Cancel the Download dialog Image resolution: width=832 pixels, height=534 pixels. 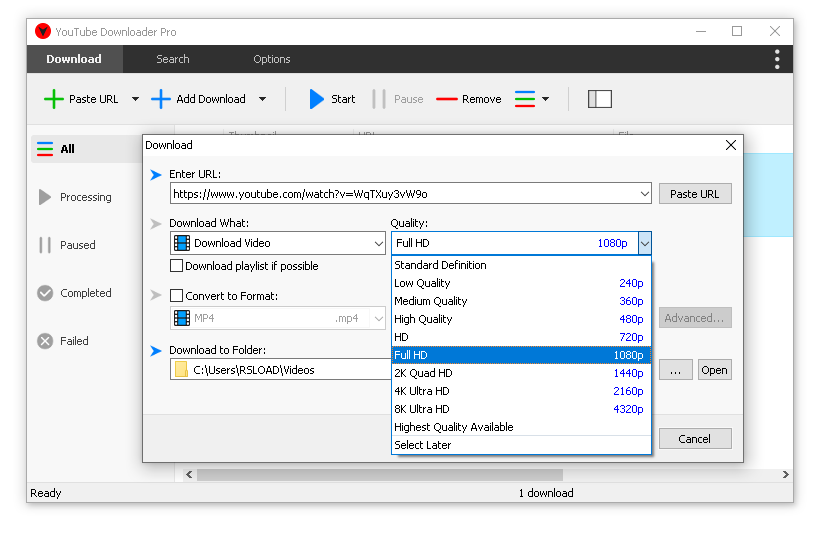(695, 439)
